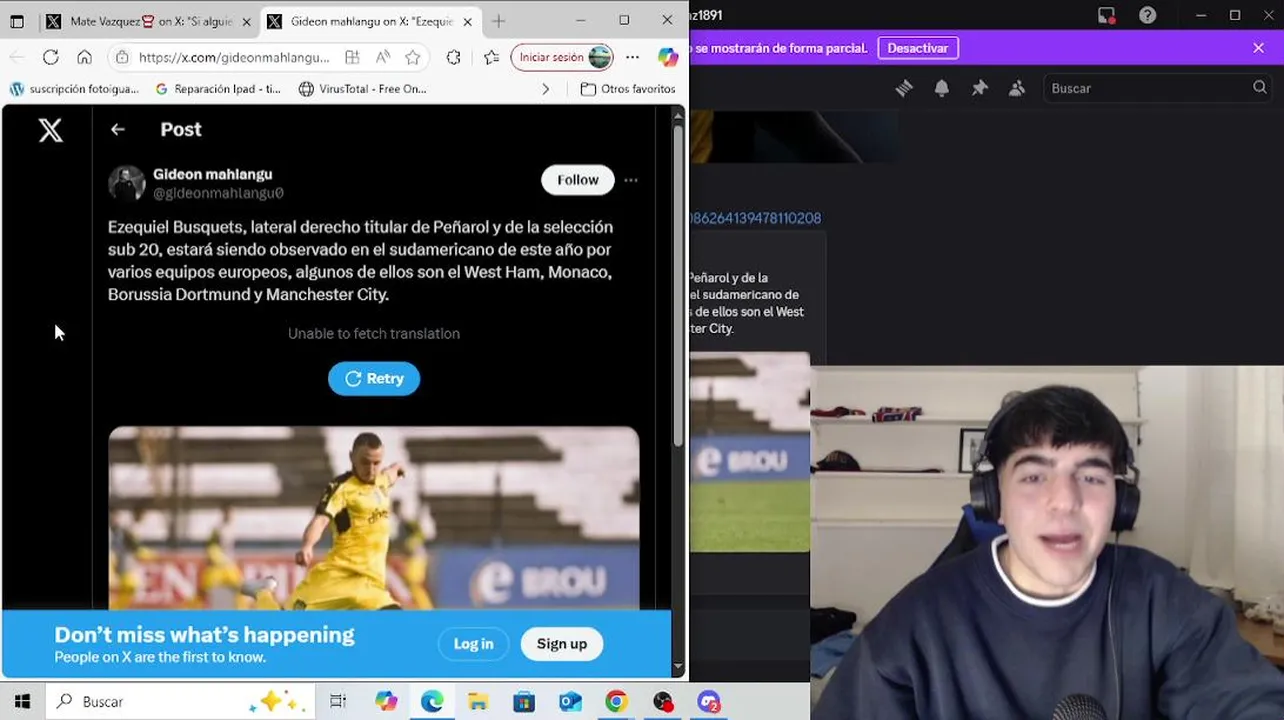Open the X logo home icon

click(x=50, y=130)
